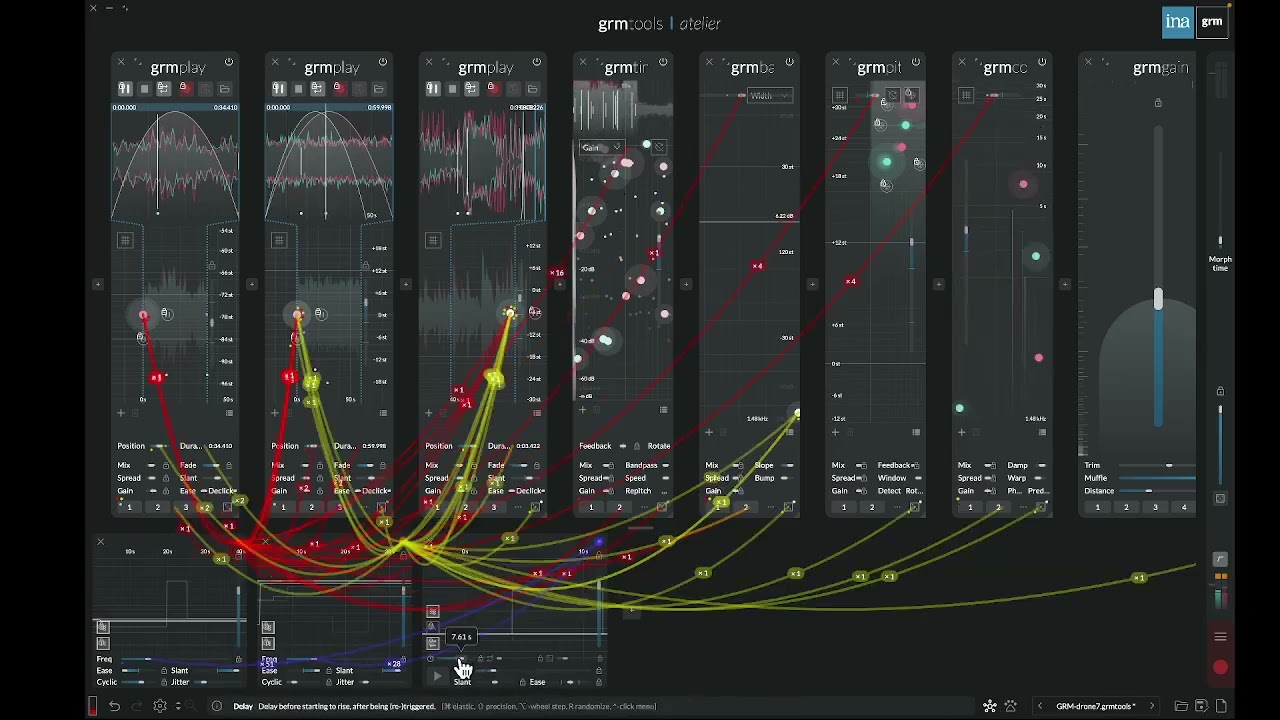This screenshot has height=720, width=1280.
Task: Open the Width dropdown in the bandpass module
Action: (770, 96)
